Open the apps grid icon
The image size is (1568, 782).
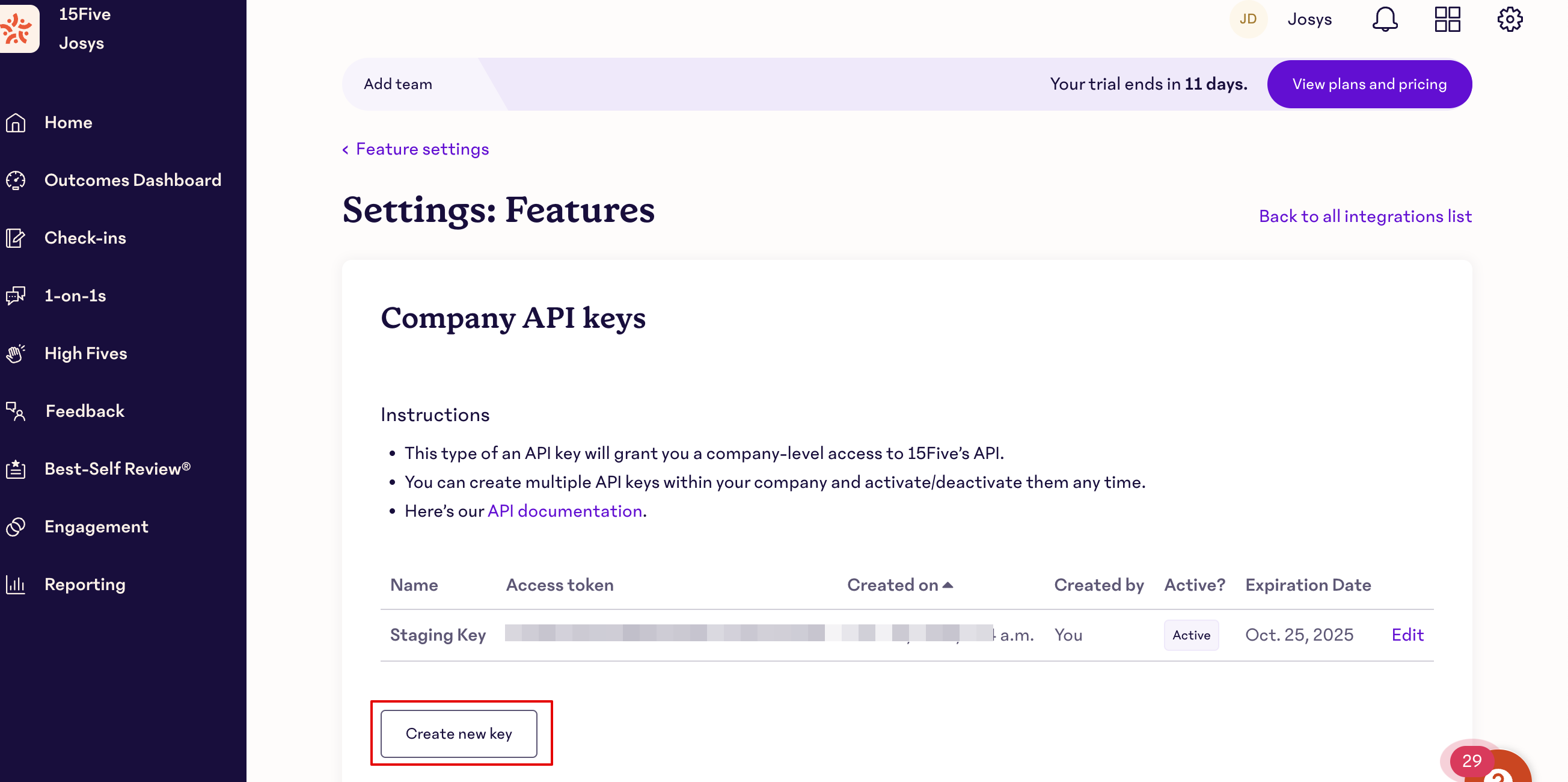coord(1447,19)
